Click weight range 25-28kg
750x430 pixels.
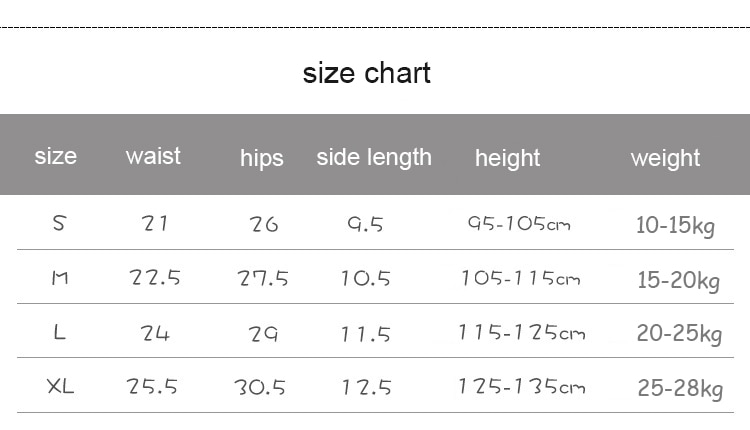tap(680, 388)
